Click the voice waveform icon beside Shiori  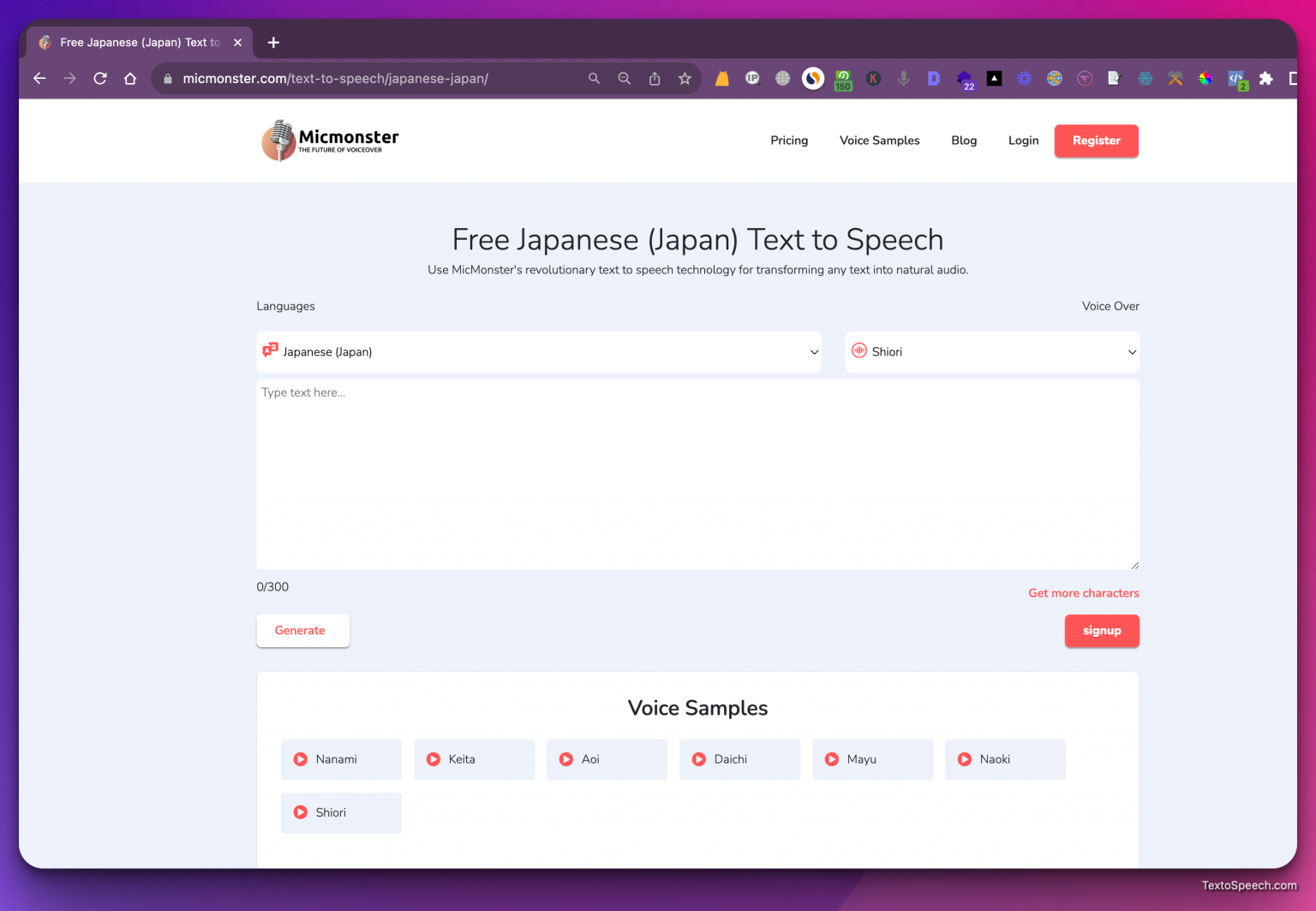[859, 351]
